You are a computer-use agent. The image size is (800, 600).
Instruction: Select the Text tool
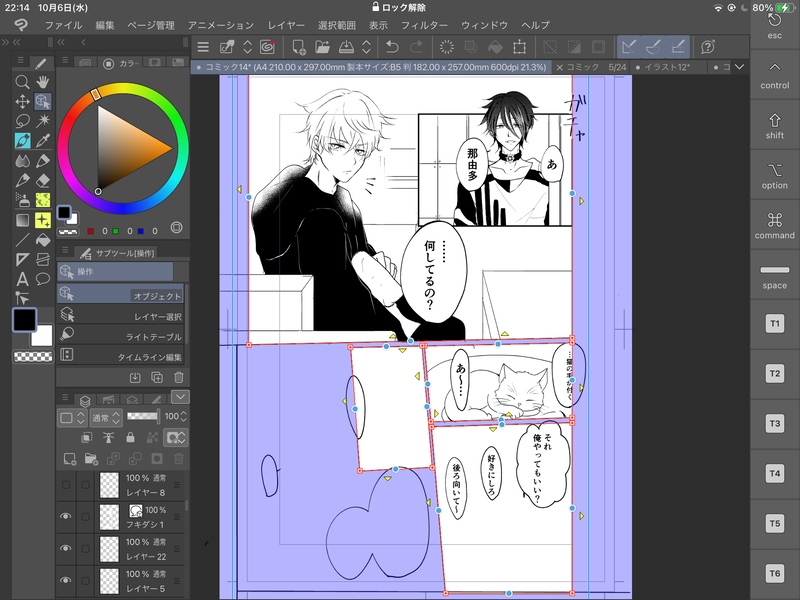pyautogui.click(x=22, y=279)
